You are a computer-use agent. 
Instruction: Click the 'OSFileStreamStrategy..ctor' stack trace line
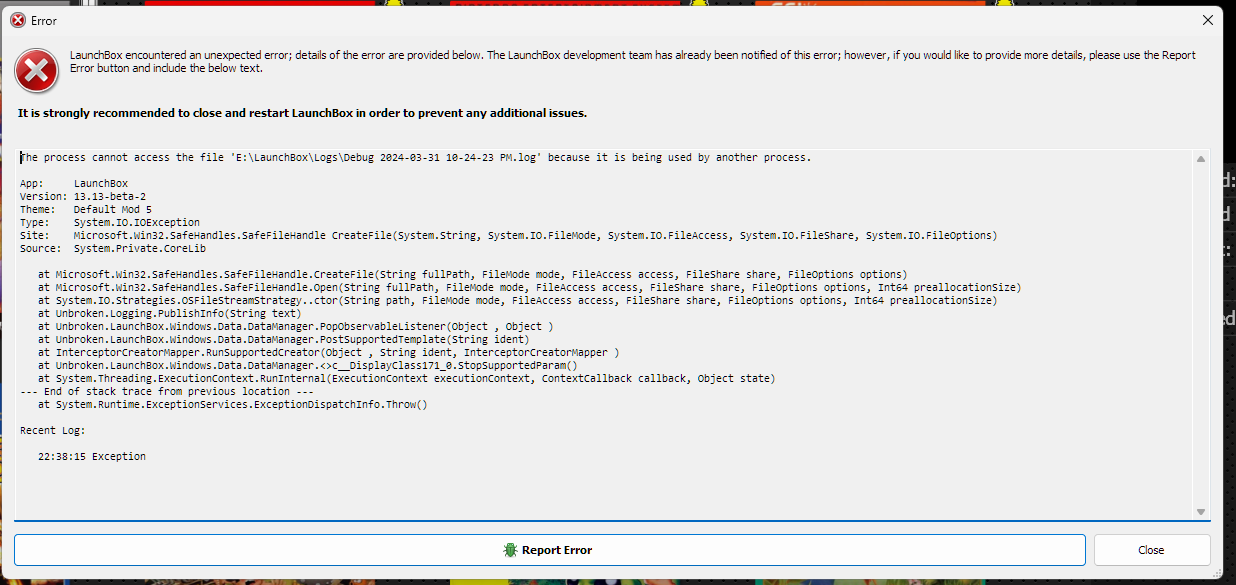coord(518,301)
